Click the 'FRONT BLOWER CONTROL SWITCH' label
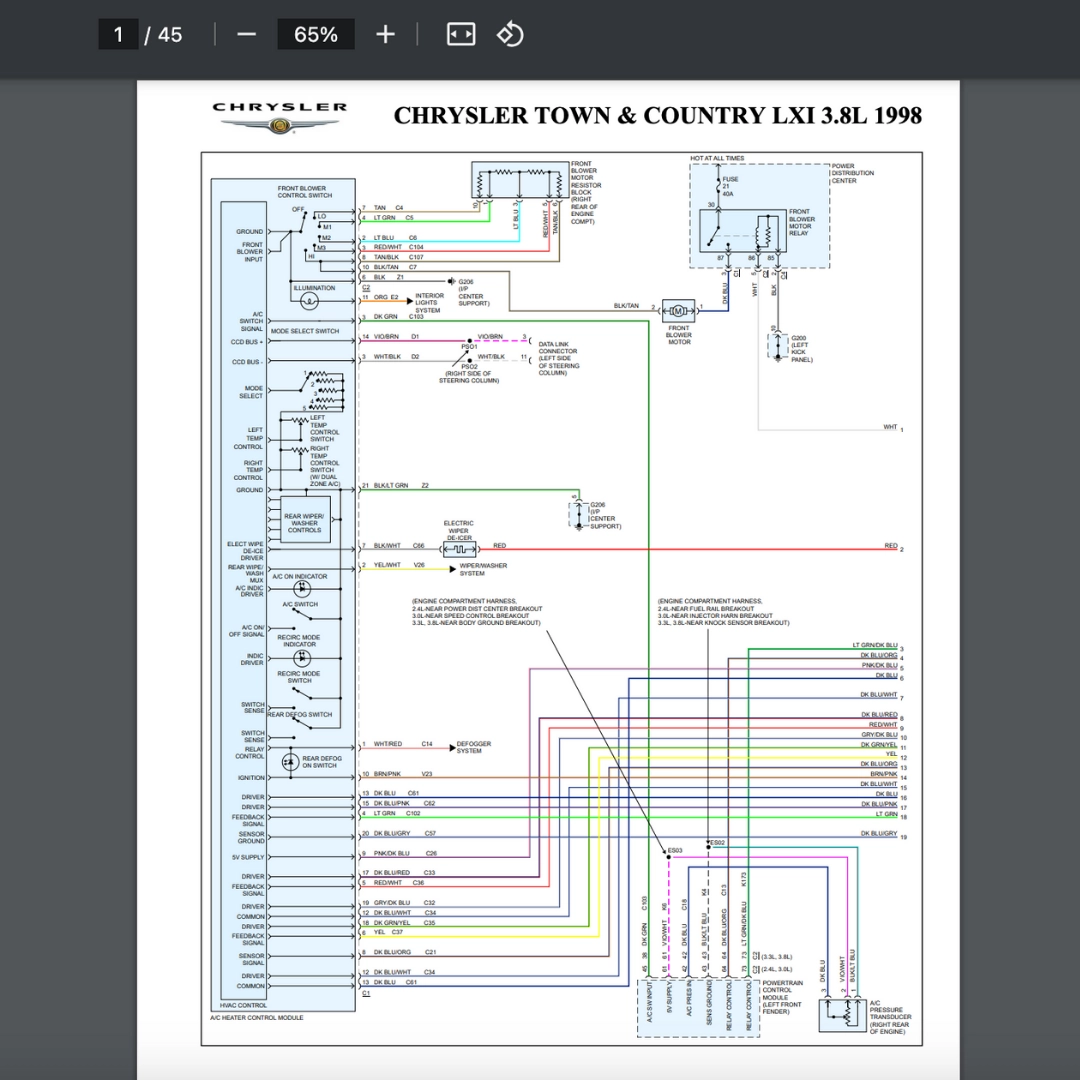1080x1080 pixels. [x=304, y=191]
